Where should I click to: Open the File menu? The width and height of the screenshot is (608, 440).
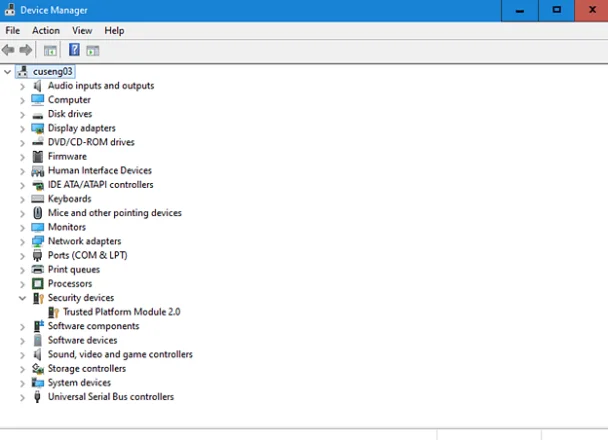pyautogui.click(x=12, y=31)
